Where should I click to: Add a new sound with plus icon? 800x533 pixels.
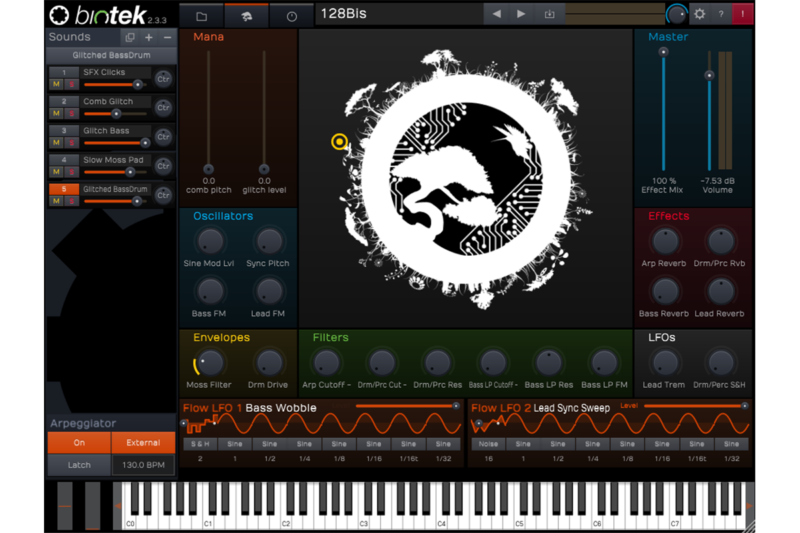point(149,37)
